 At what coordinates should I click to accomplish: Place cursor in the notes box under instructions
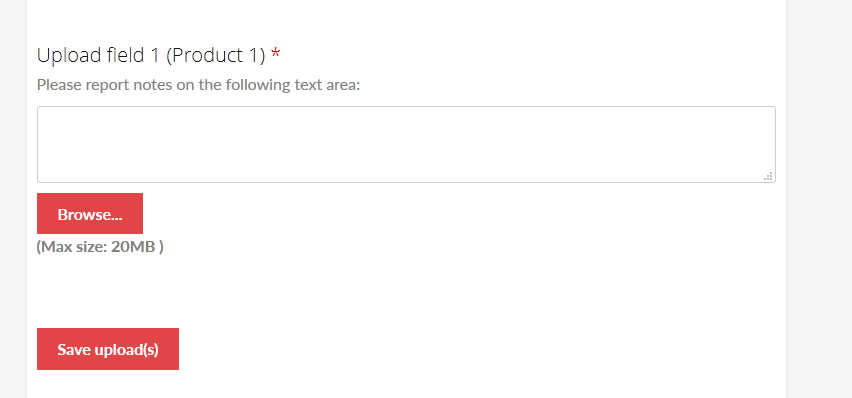tap(406, 145)
